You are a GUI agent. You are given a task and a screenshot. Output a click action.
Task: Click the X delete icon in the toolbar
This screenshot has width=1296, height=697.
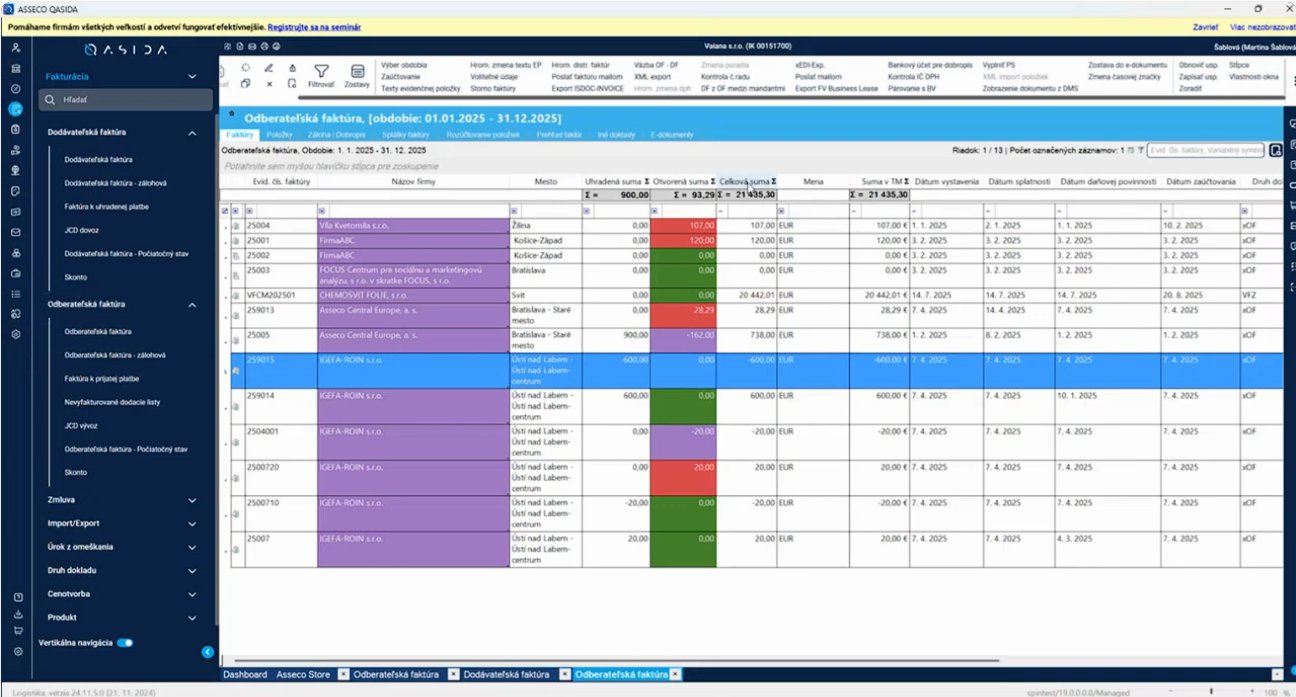[269, 84]
